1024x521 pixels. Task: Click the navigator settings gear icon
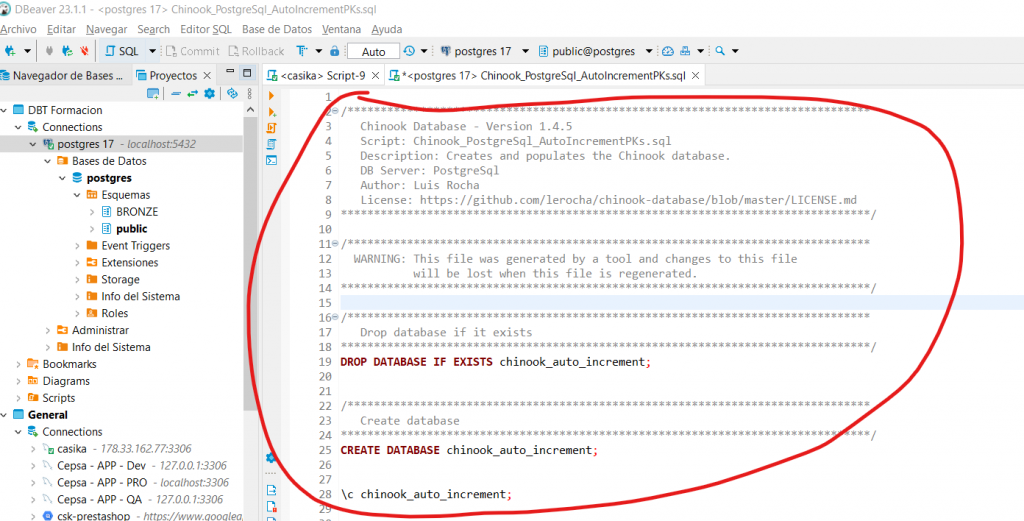(x=209, y=93)
